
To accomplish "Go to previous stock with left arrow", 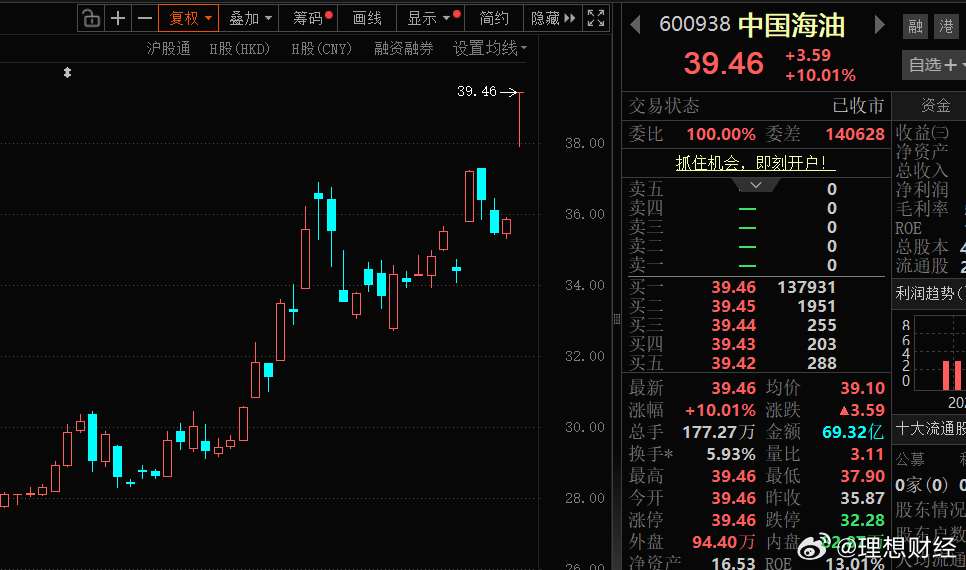I will tap(636, 25).
